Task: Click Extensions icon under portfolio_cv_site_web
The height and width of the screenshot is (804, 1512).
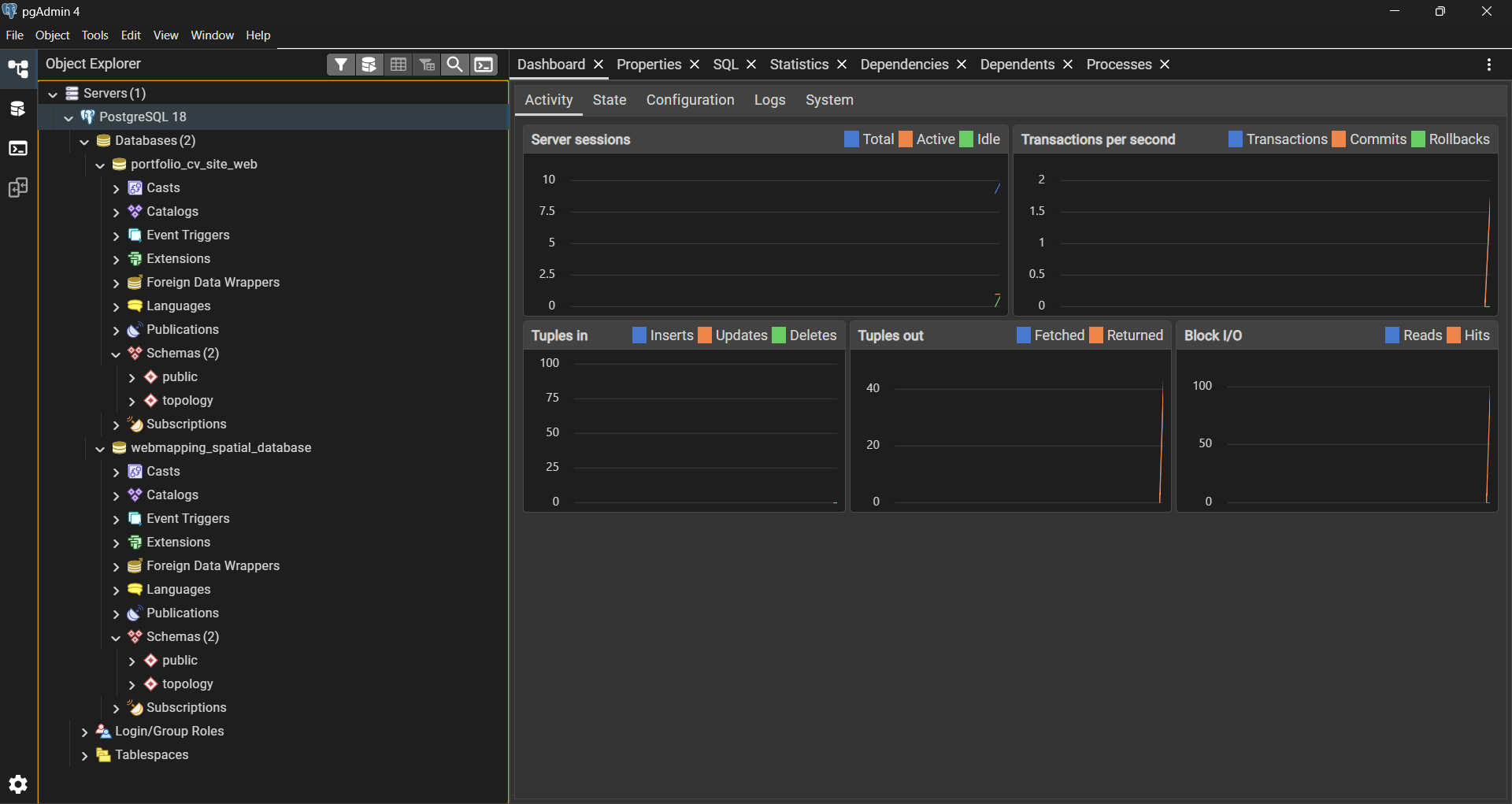Action: [x=135, y=258]
